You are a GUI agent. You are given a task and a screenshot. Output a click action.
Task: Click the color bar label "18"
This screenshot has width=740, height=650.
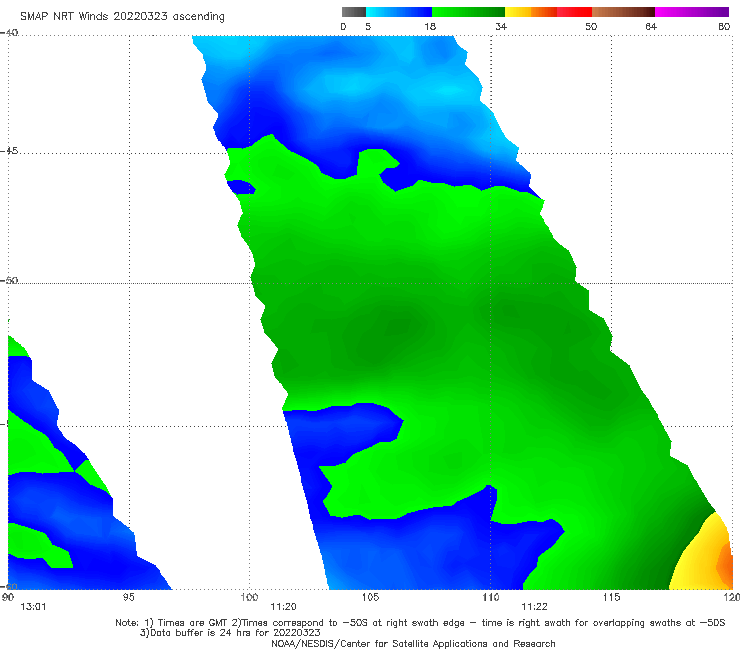(430, 27)
